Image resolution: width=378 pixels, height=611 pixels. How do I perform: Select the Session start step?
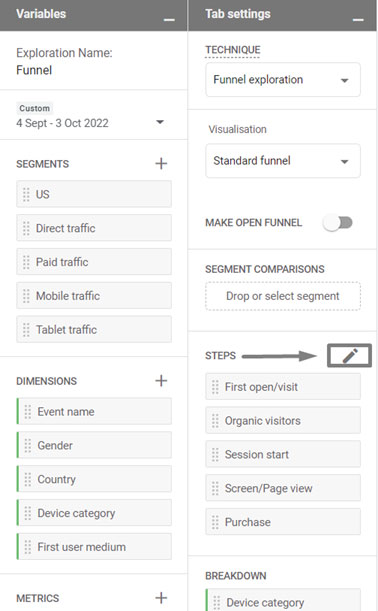(283, 454)
